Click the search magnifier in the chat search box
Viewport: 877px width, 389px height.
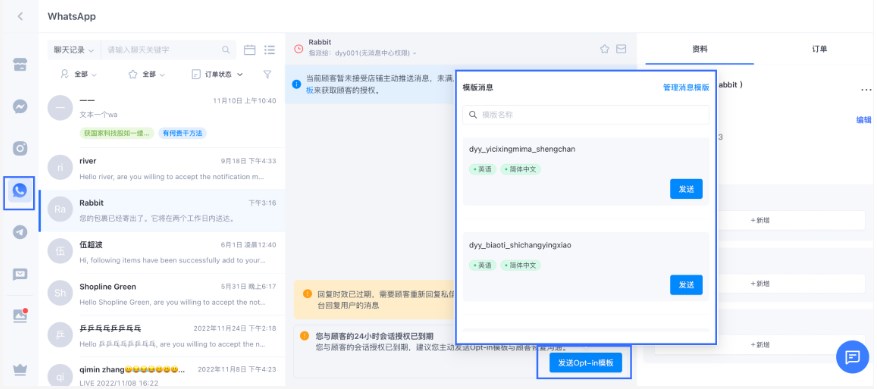tap(226, 50)
